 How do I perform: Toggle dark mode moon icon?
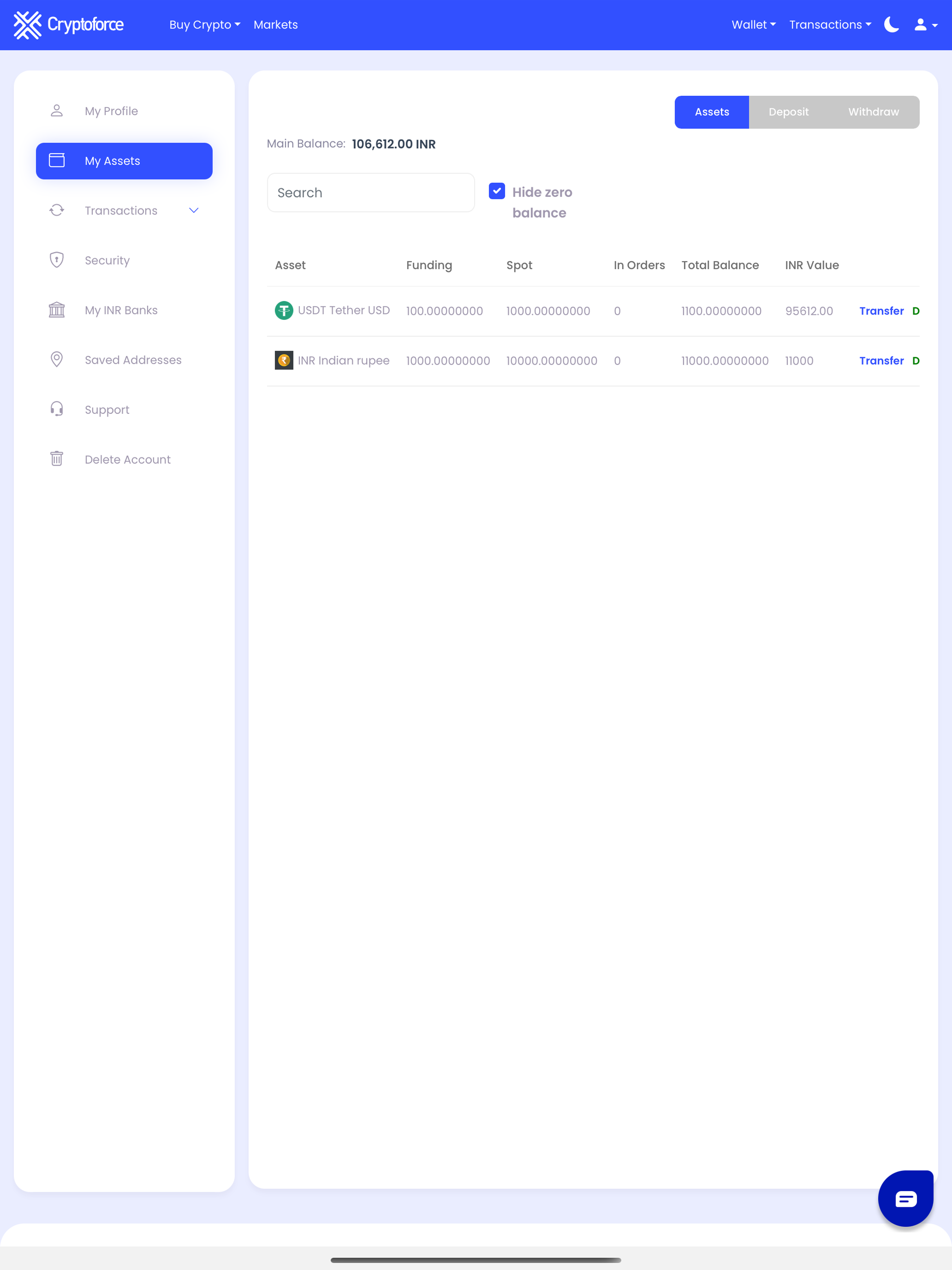pos(891,24)
